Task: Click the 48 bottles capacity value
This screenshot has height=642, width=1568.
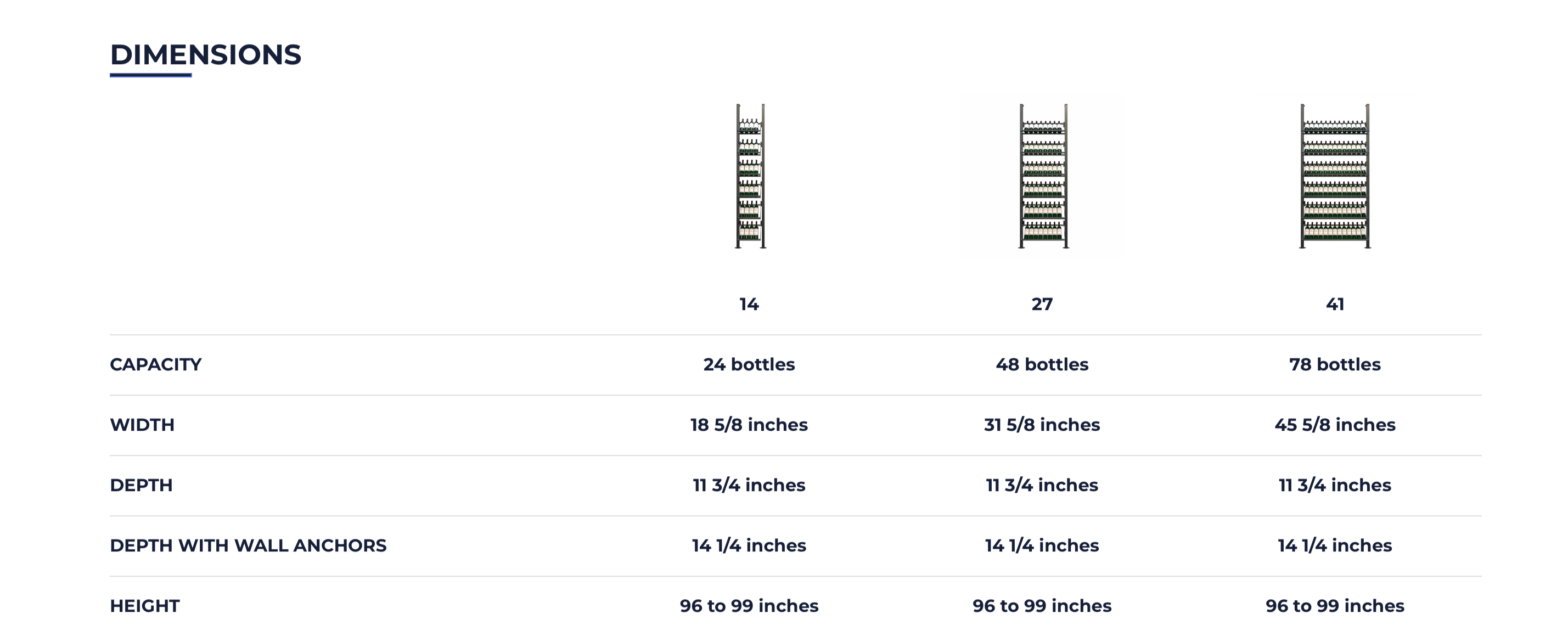Action: click(1042, 364)
